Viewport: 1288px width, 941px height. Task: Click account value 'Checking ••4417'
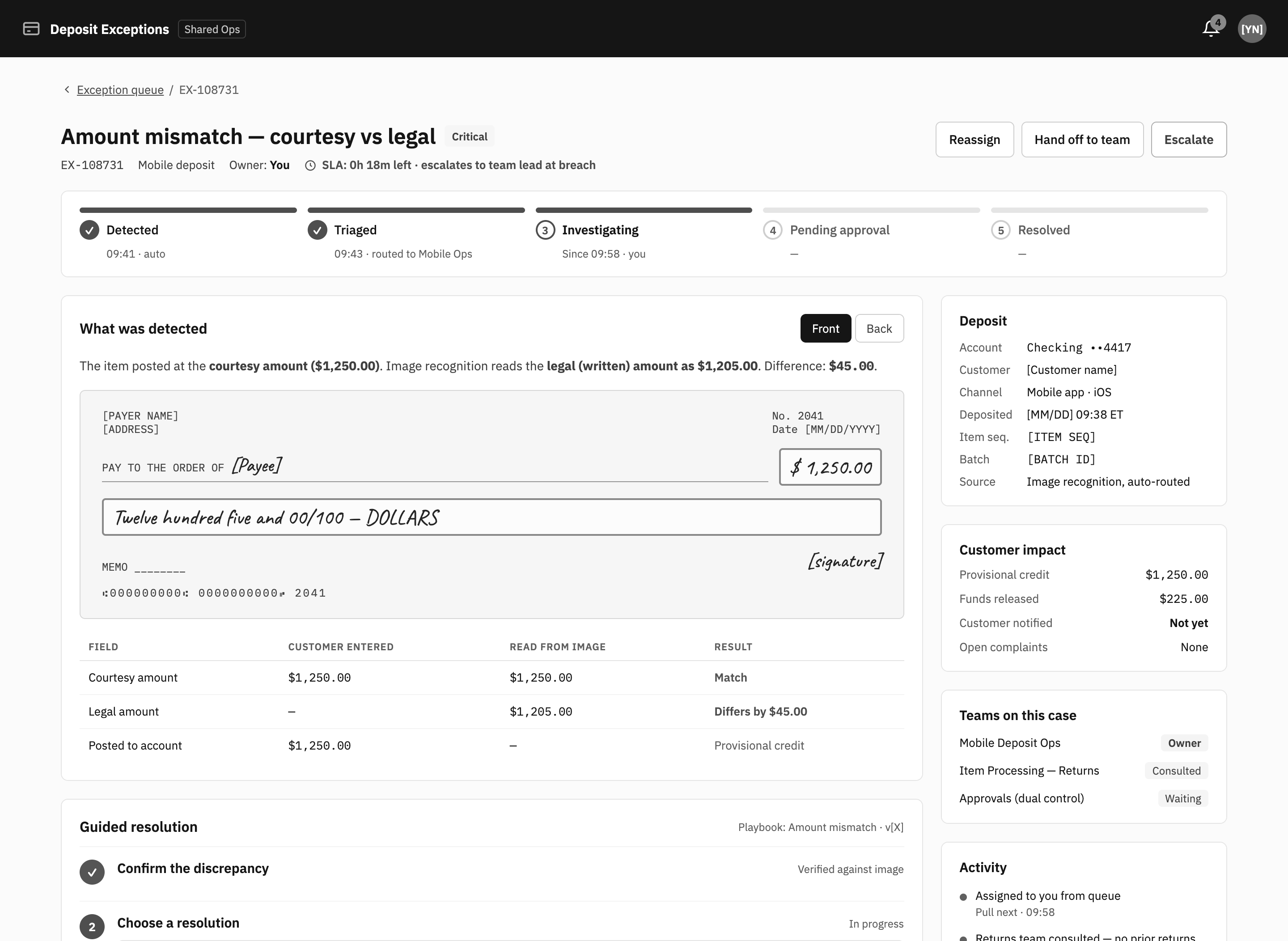pyautogui.click(x=1078, y=348)
